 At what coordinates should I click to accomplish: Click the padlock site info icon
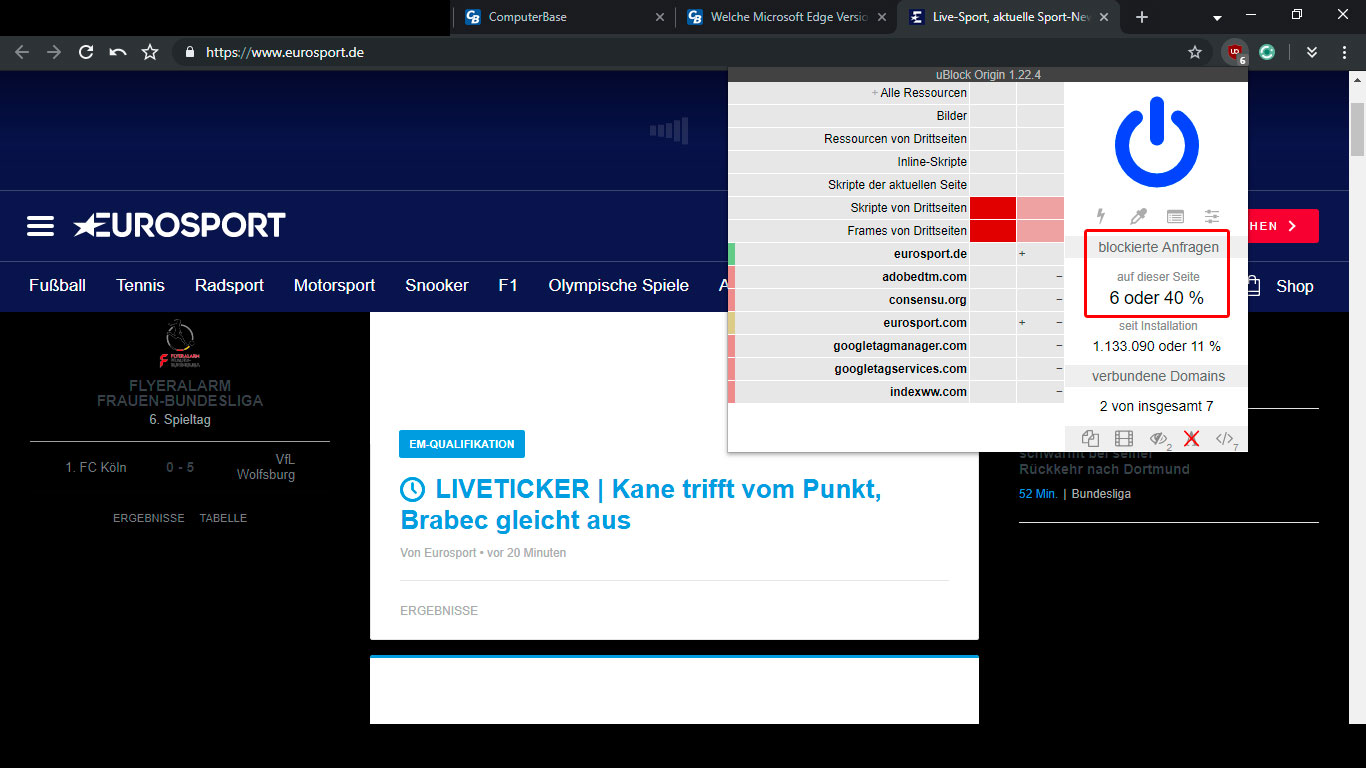(x=190, y=52)
